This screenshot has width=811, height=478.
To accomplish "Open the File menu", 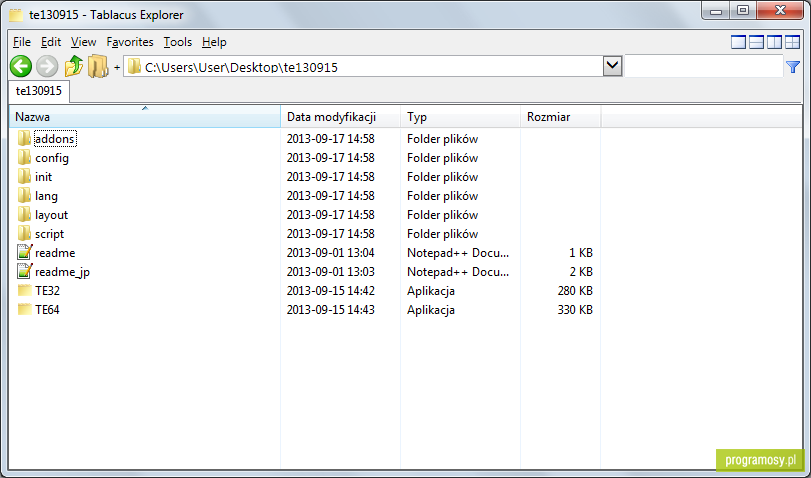I will [x=22, y=42].
